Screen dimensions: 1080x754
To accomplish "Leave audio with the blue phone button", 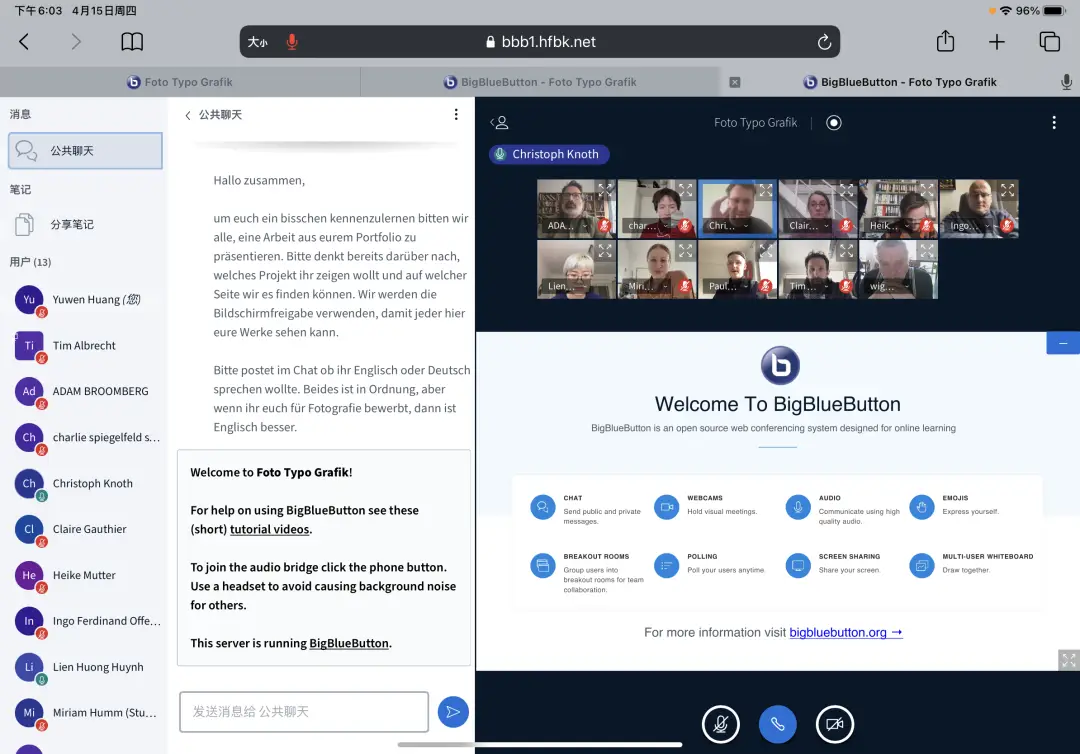I will pos(778,724).
